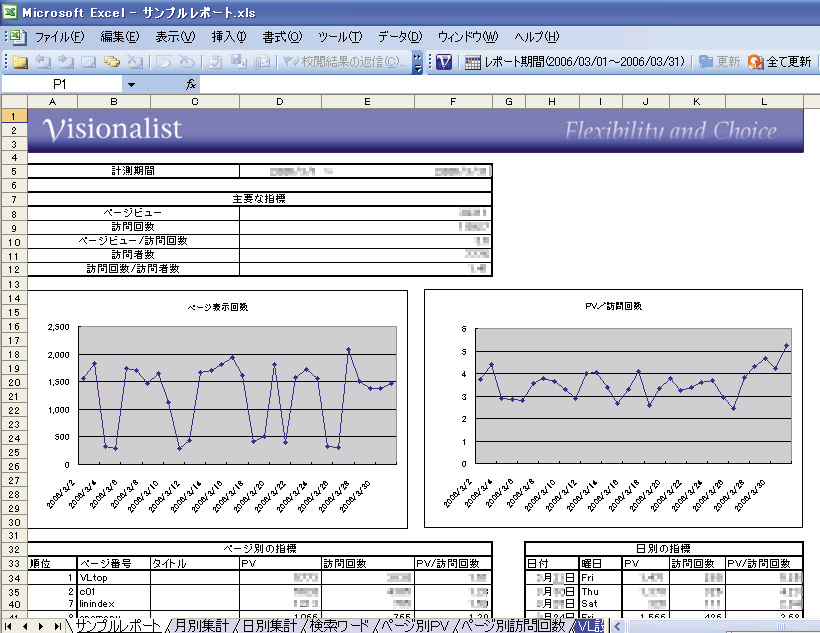The height and width of the screenshot is (633, 820).
Task: Open the データ menu
Action: tap(400, 37)
